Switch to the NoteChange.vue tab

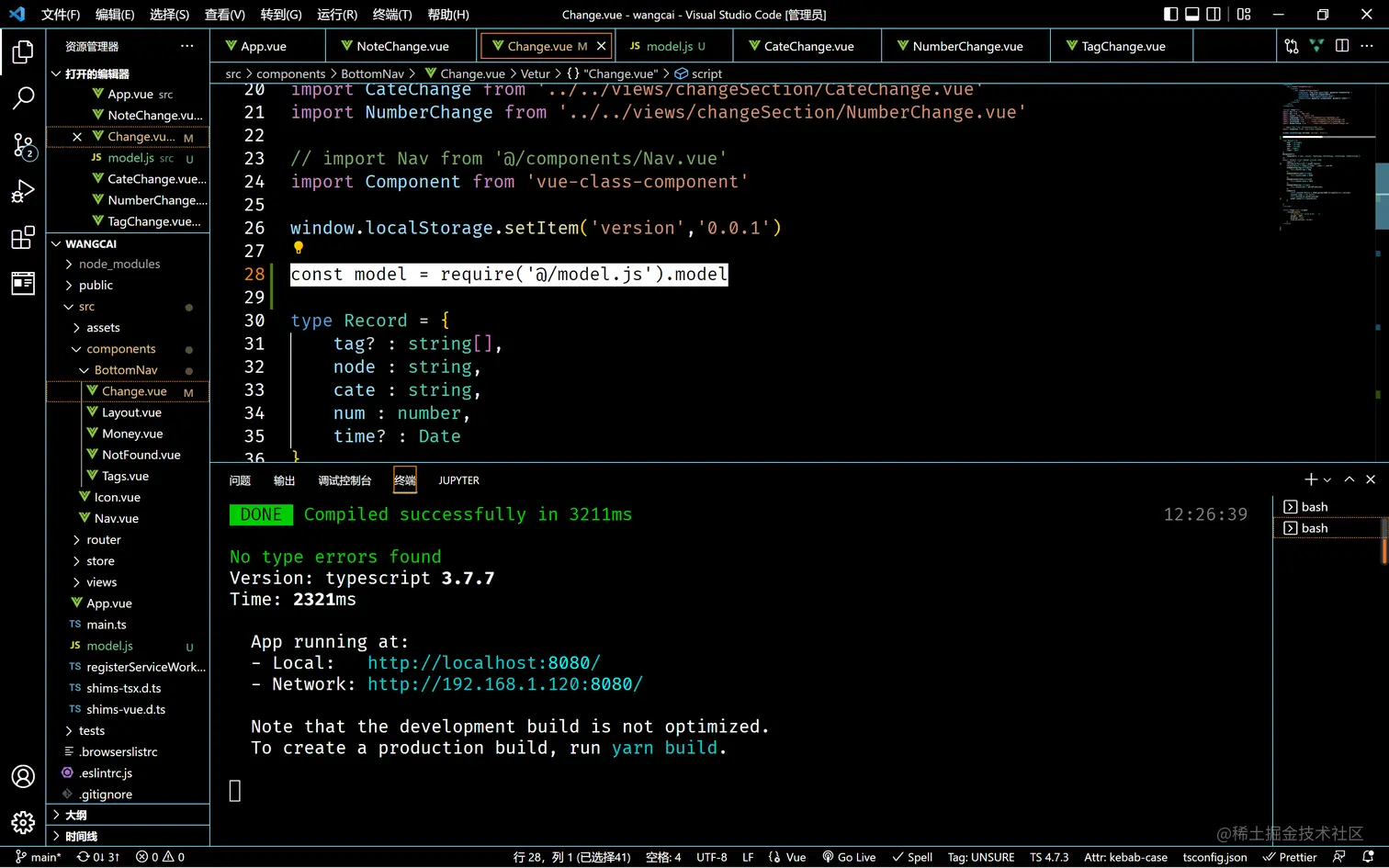402,46
